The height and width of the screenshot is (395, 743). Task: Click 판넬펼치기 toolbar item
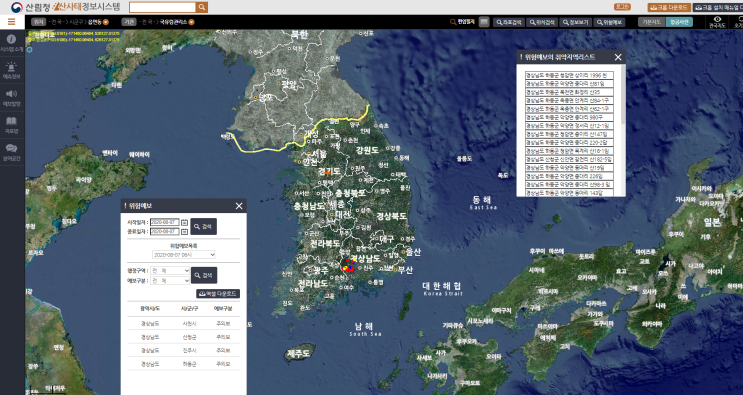click(462, 22)
